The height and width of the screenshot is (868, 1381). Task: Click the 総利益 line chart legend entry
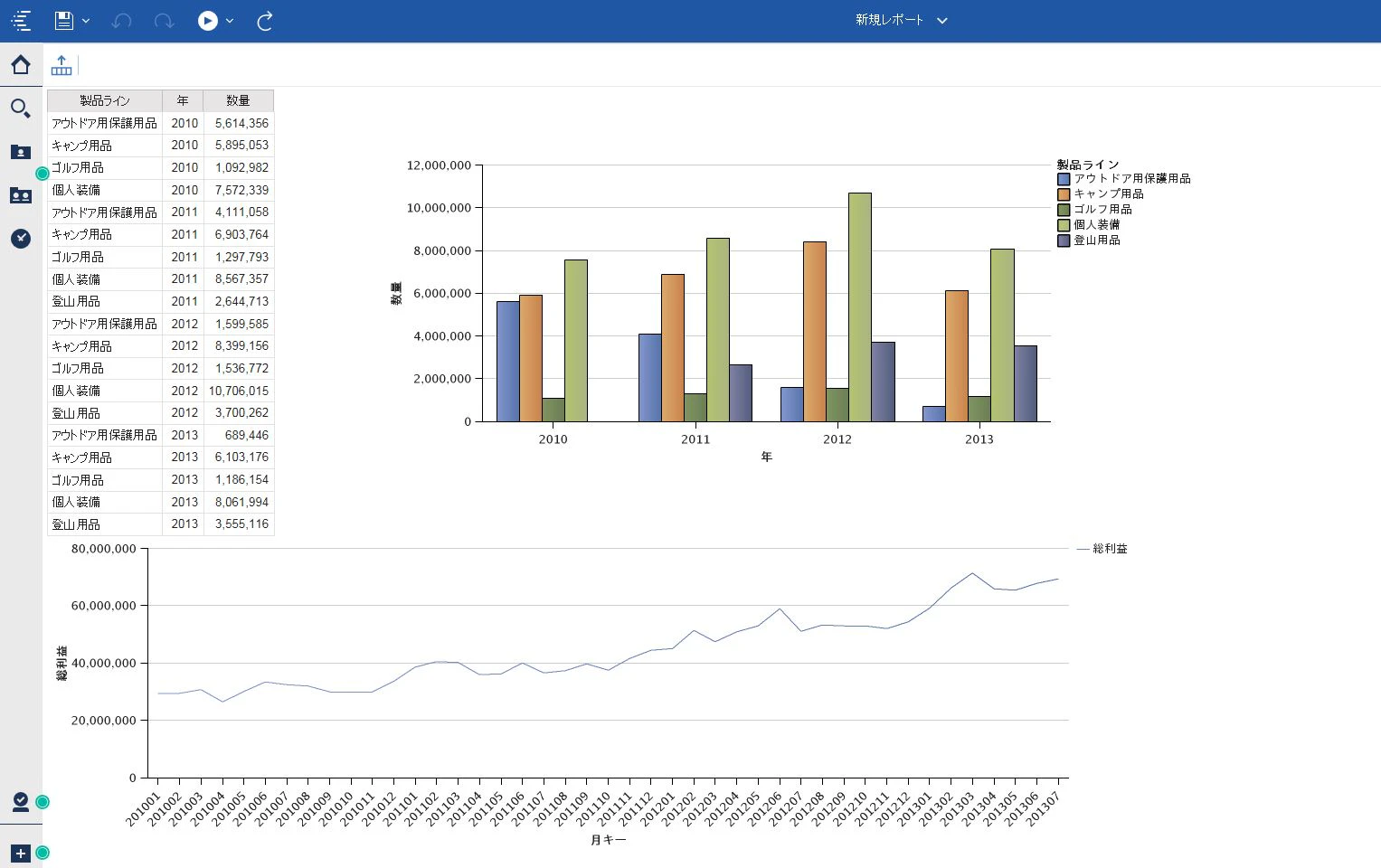1102,549
